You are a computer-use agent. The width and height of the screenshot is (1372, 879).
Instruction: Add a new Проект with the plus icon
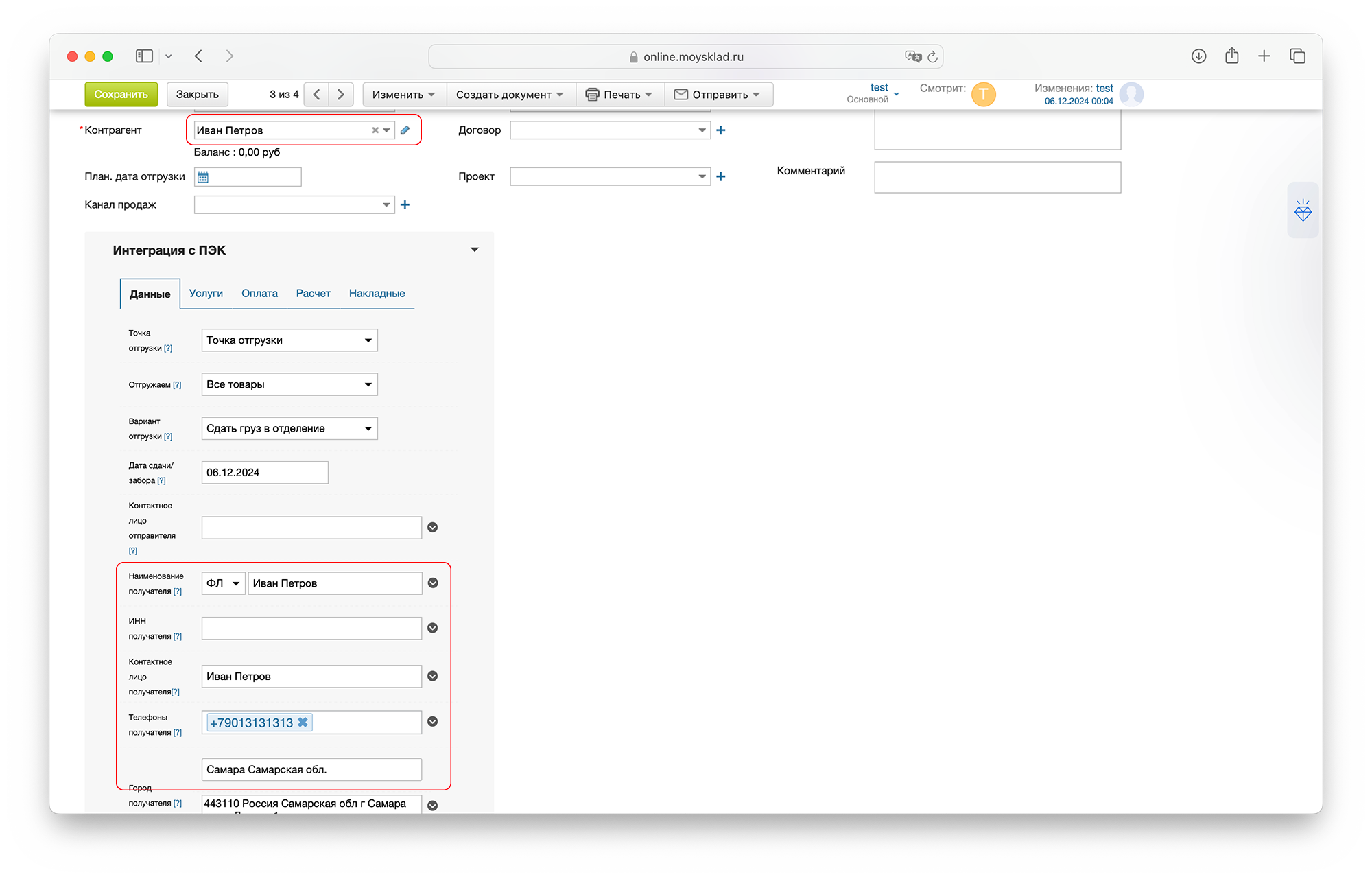tap(721, 177)
